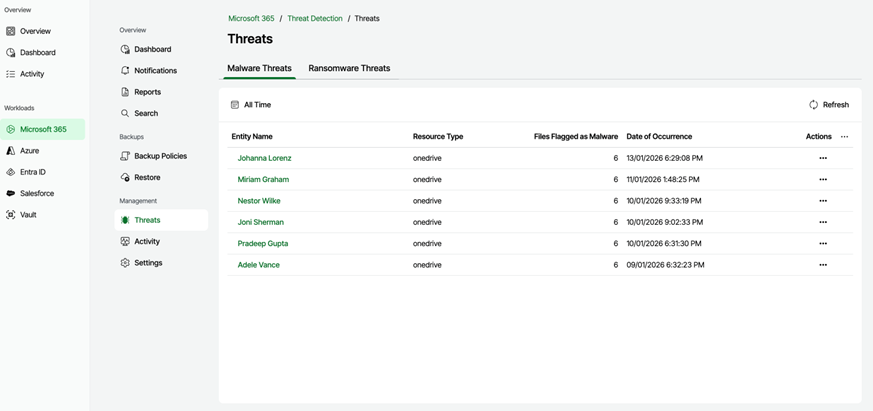Click the Dashboard icon in the Microsoft 365 menu
This screenshot has width=873, height=411.
click(125, 50)
